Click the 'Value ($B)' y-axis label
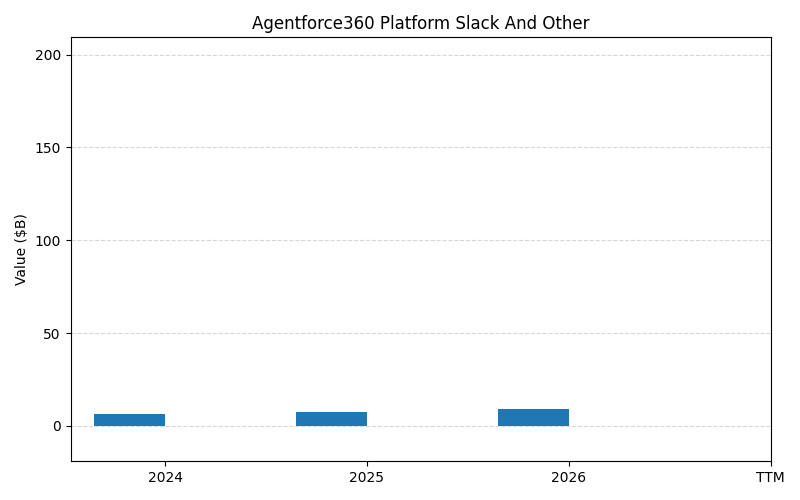The height and width of the screenshot is (500, 800). (x=20, y=250)
